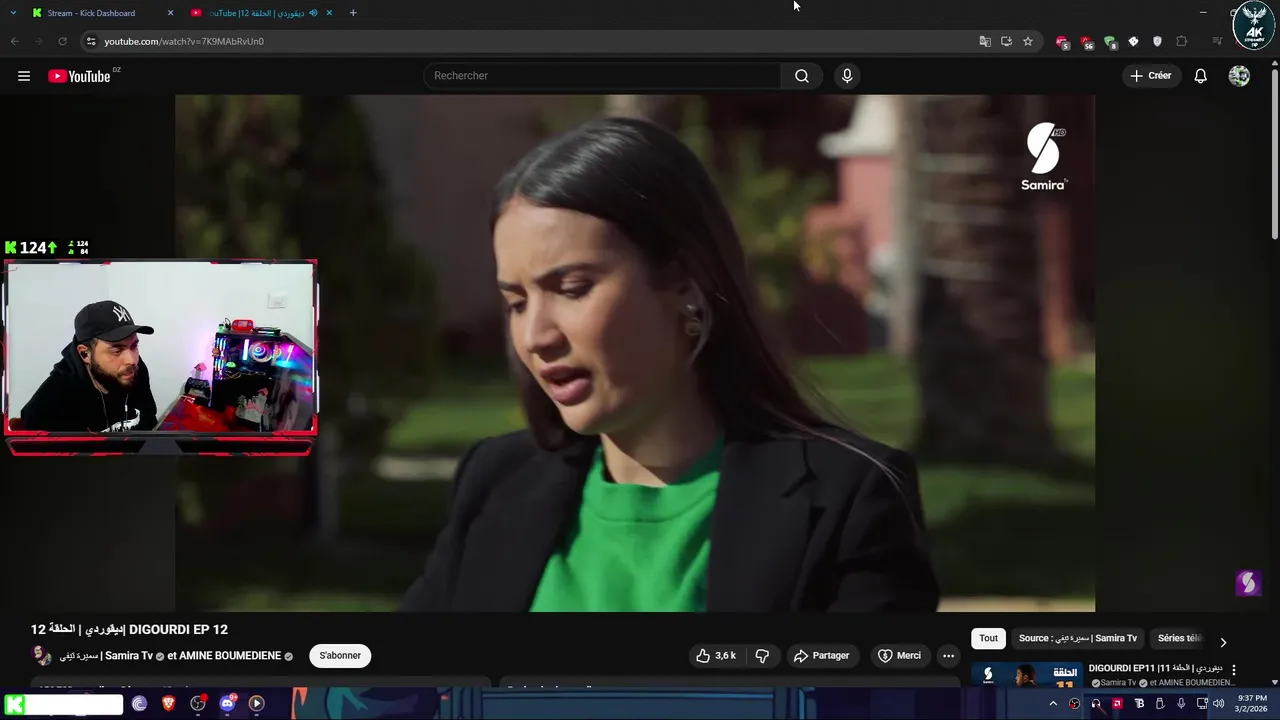Click the address bar URL youtube.com/watch
Image resolution: width=1280 pixels, height=720 pixels.
pyautogui.click(x=184, y=41)
